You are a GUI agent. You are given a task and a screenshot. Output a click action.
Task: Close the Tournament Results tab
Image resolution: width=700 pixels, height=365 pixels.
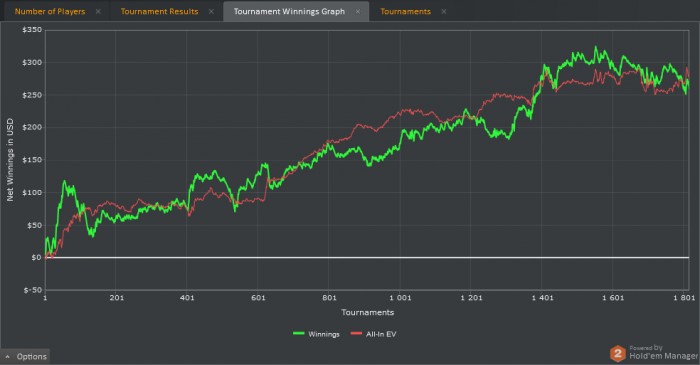(211, 12)
